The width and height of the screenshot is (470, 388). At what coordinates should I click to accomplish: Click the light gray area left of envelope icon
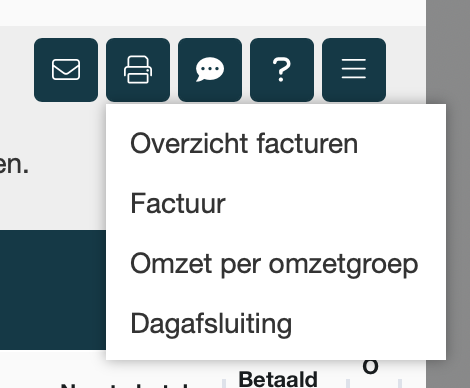[x=17, y=70]
